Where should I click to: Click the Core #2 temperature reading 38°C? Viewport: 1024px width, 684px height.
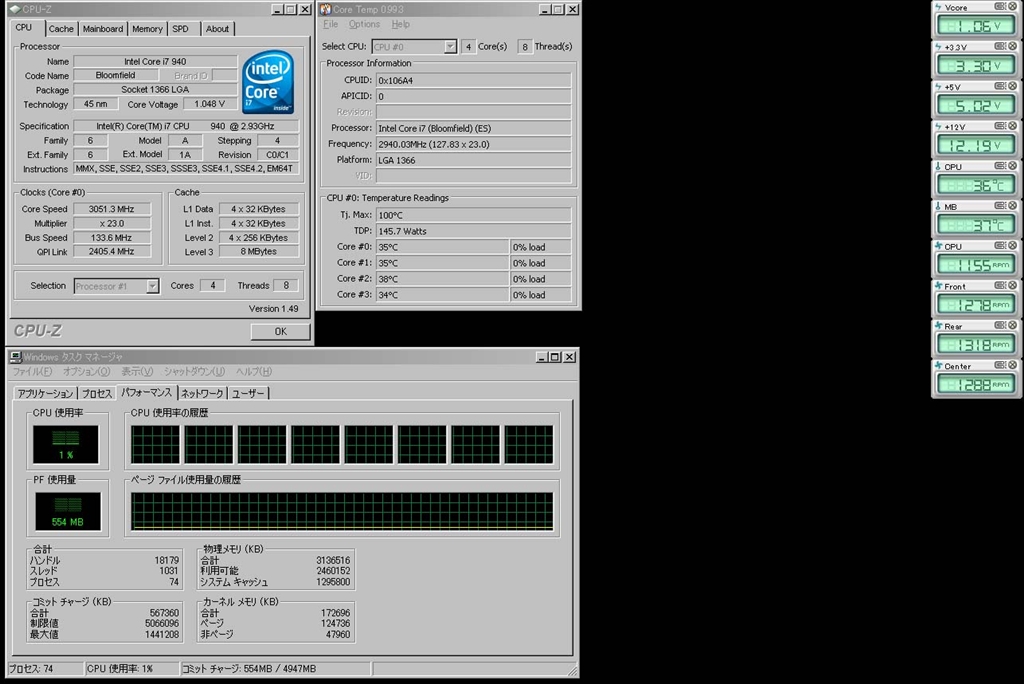[442, 279]
